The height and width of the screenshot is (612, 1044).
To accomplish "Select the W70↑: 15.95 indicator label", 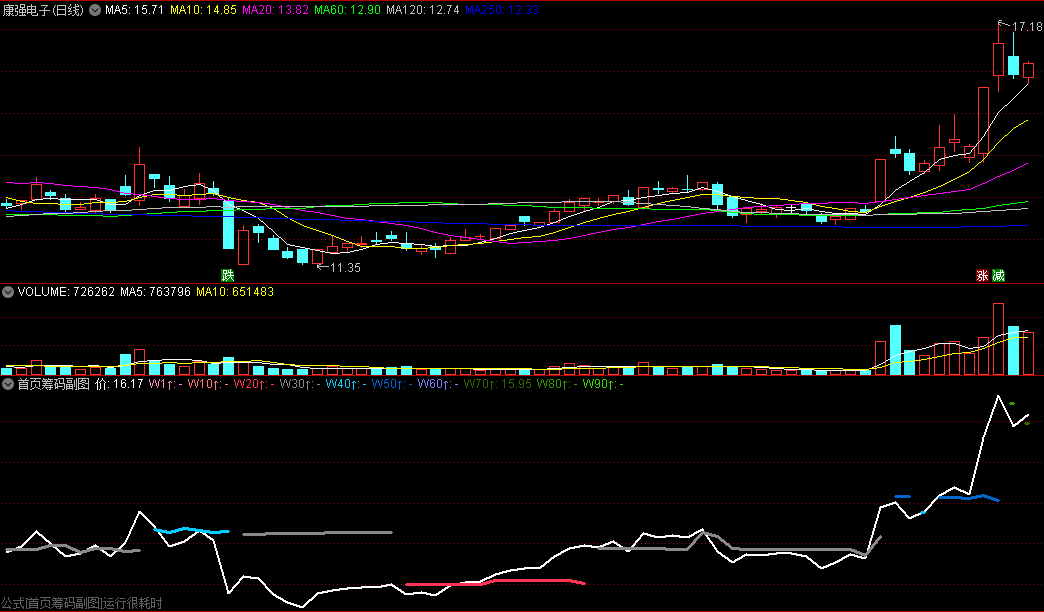I will click(x=497, y=384).
